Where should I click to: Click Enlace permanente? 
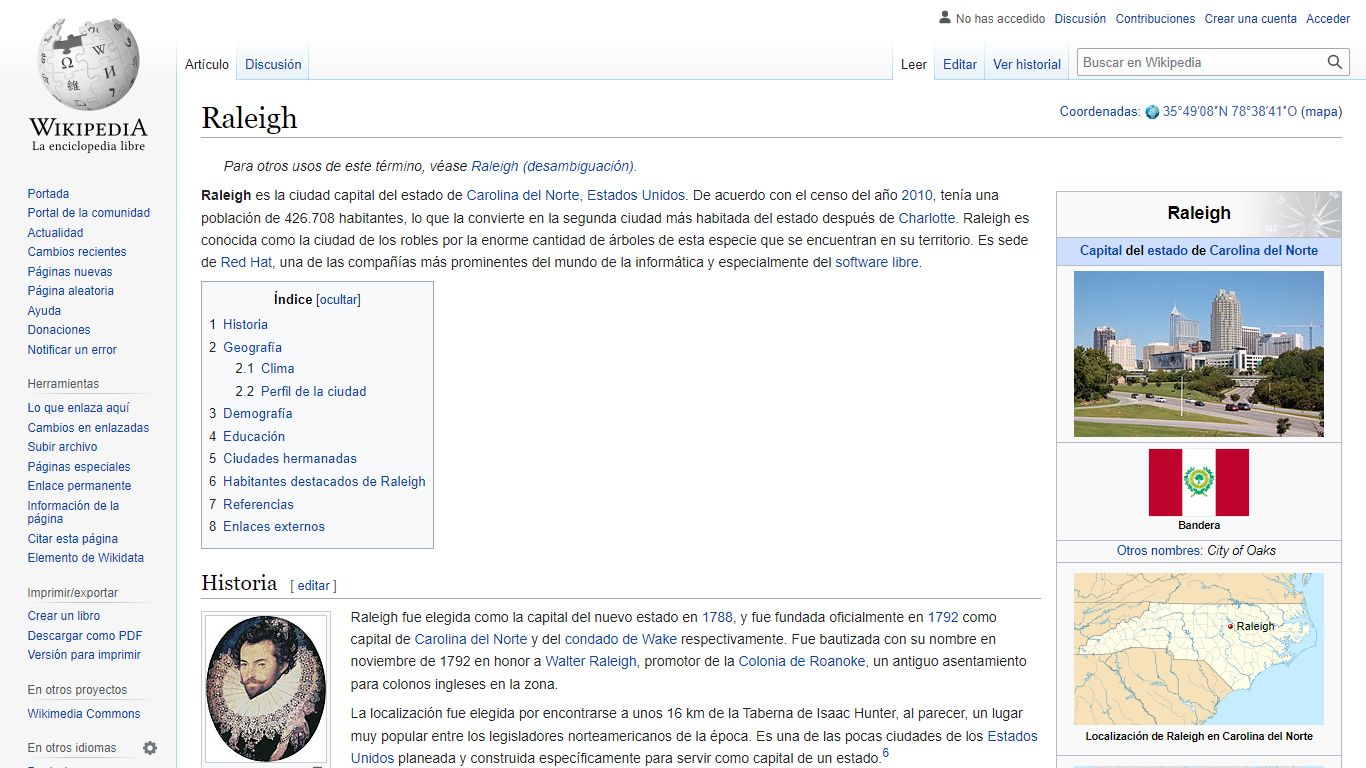point(79,486)
